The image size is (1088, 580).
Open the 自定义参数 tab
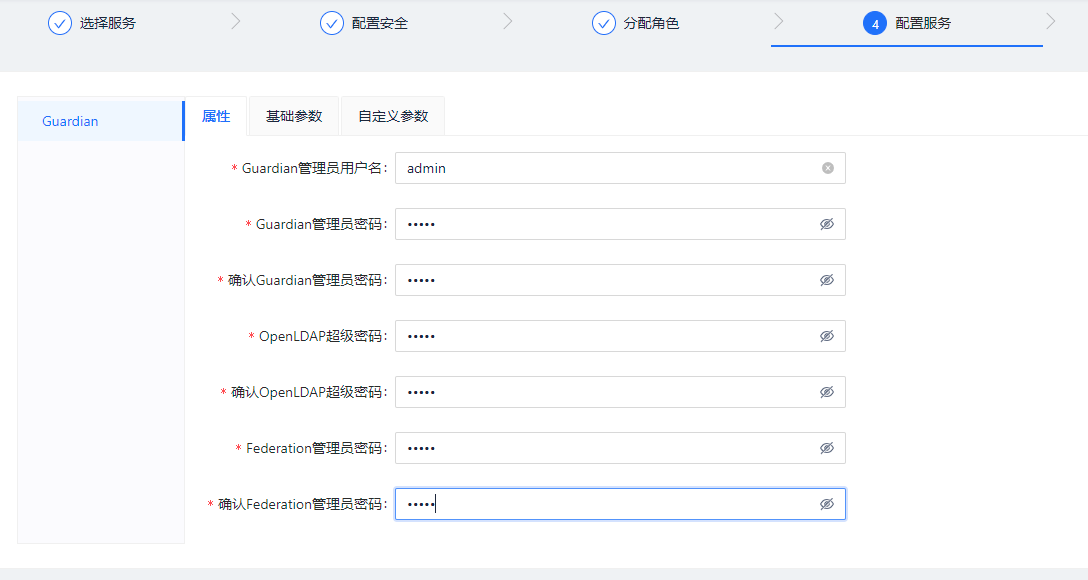coord(393,117)
